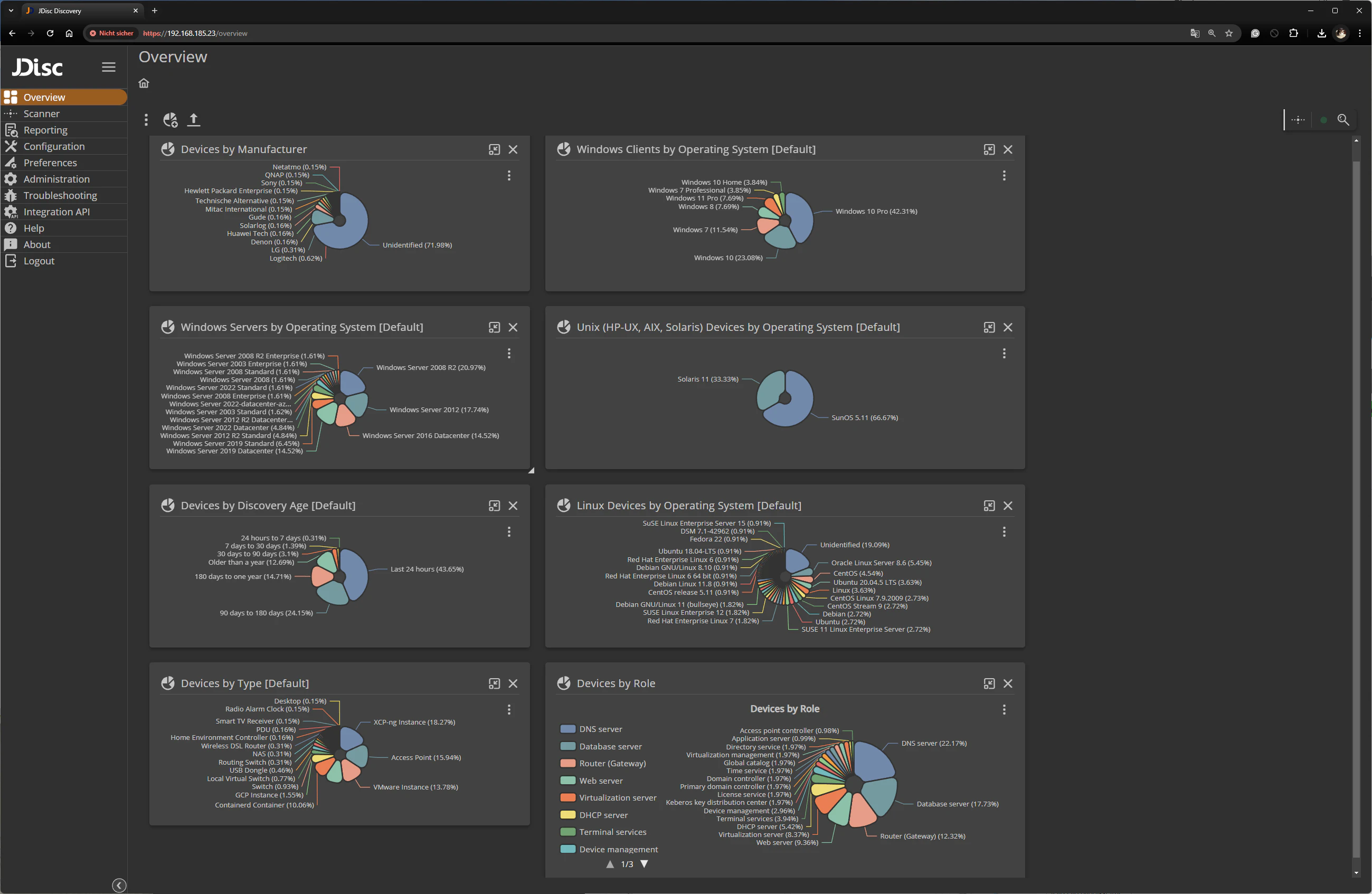Click the home breadcrumb icon under Overview
This screenshot has height=894, width=1372.
pyautogui.click(x=143, y=83)
